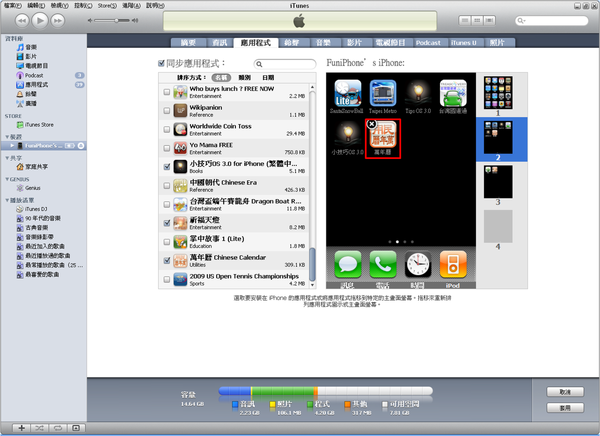Click the orange iPod dock icon

pos(453,265)
